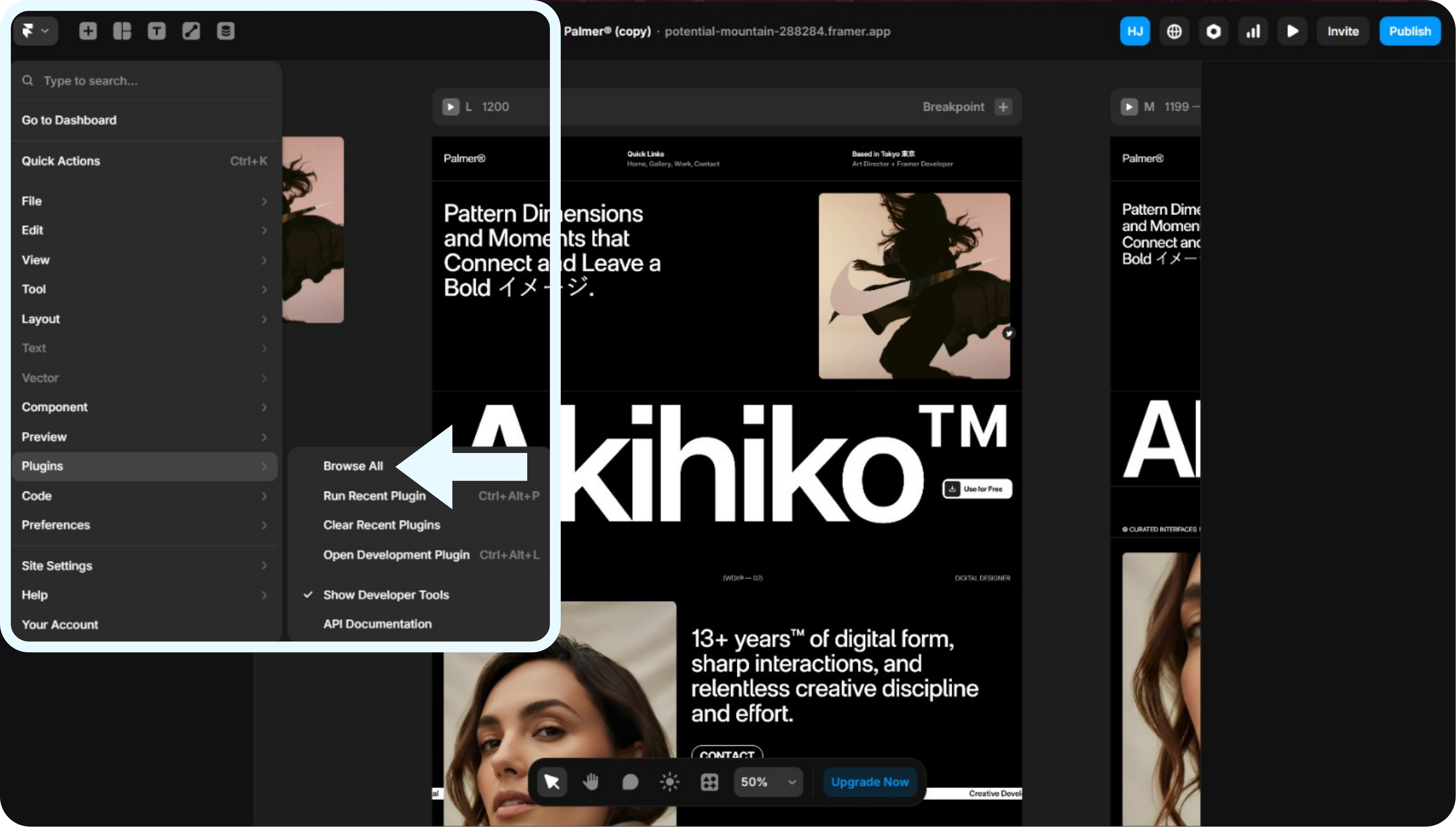
Task: Select the Hand pan tool
Action: pyautogui.click(x=590, y=782)
